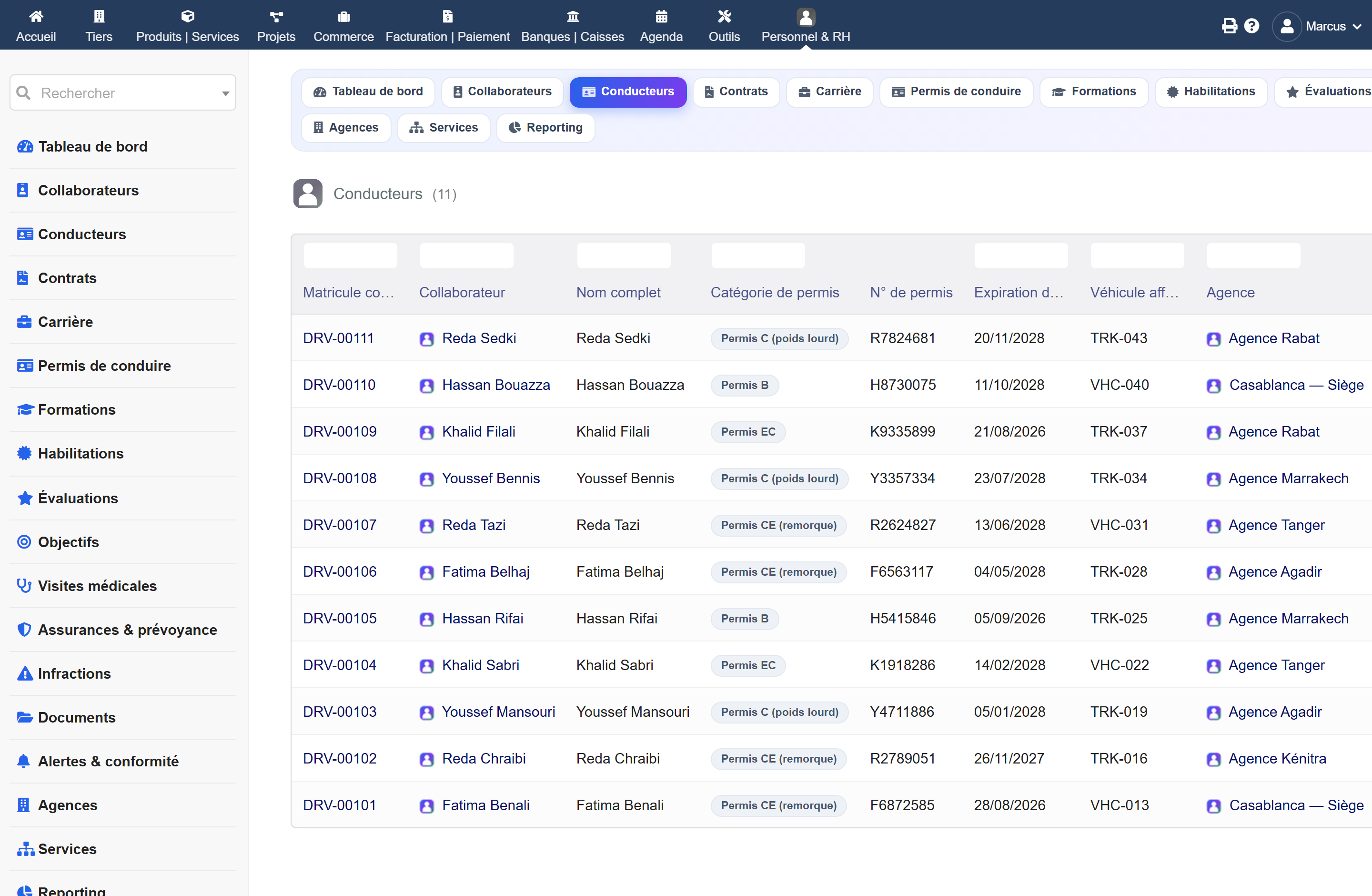Switch to the Permis de conduire tab
This screenshot has height=896, width=1372.
coord(957,92)
